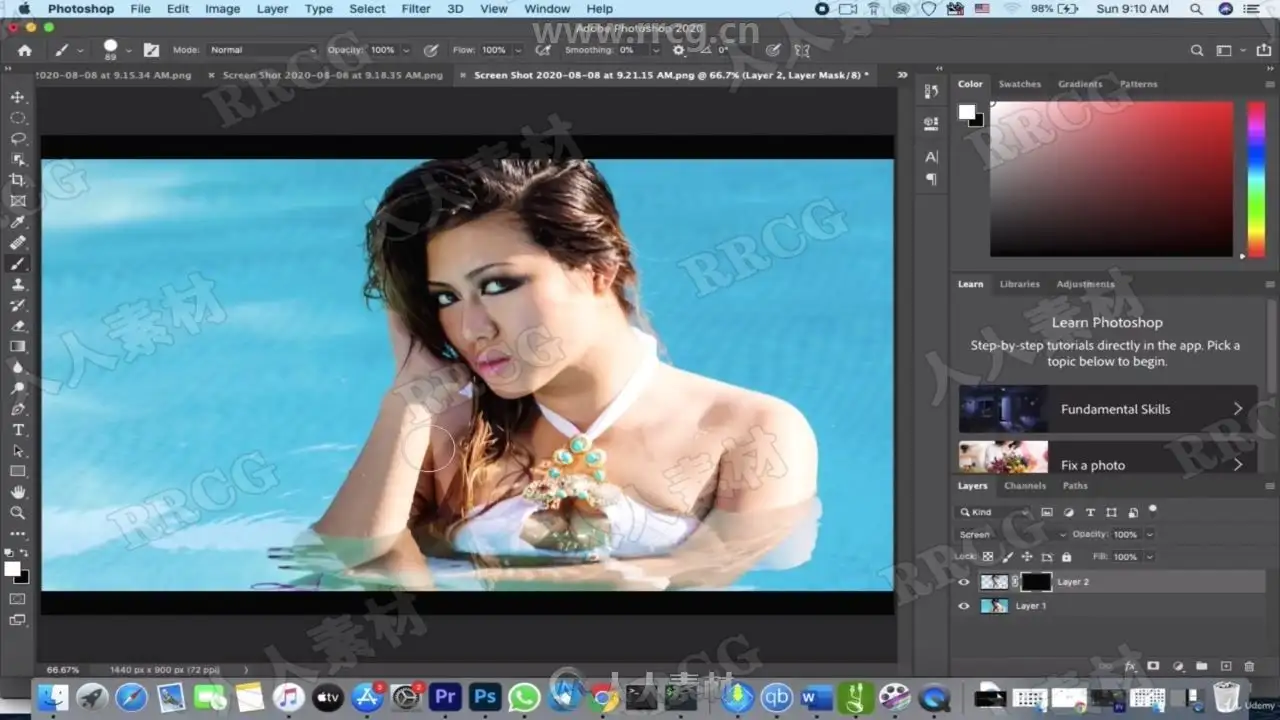The height and width of the screenshot is (720, 1280).
Task: Select the Clone Stamp tool
Action: (x=18, y=285)
